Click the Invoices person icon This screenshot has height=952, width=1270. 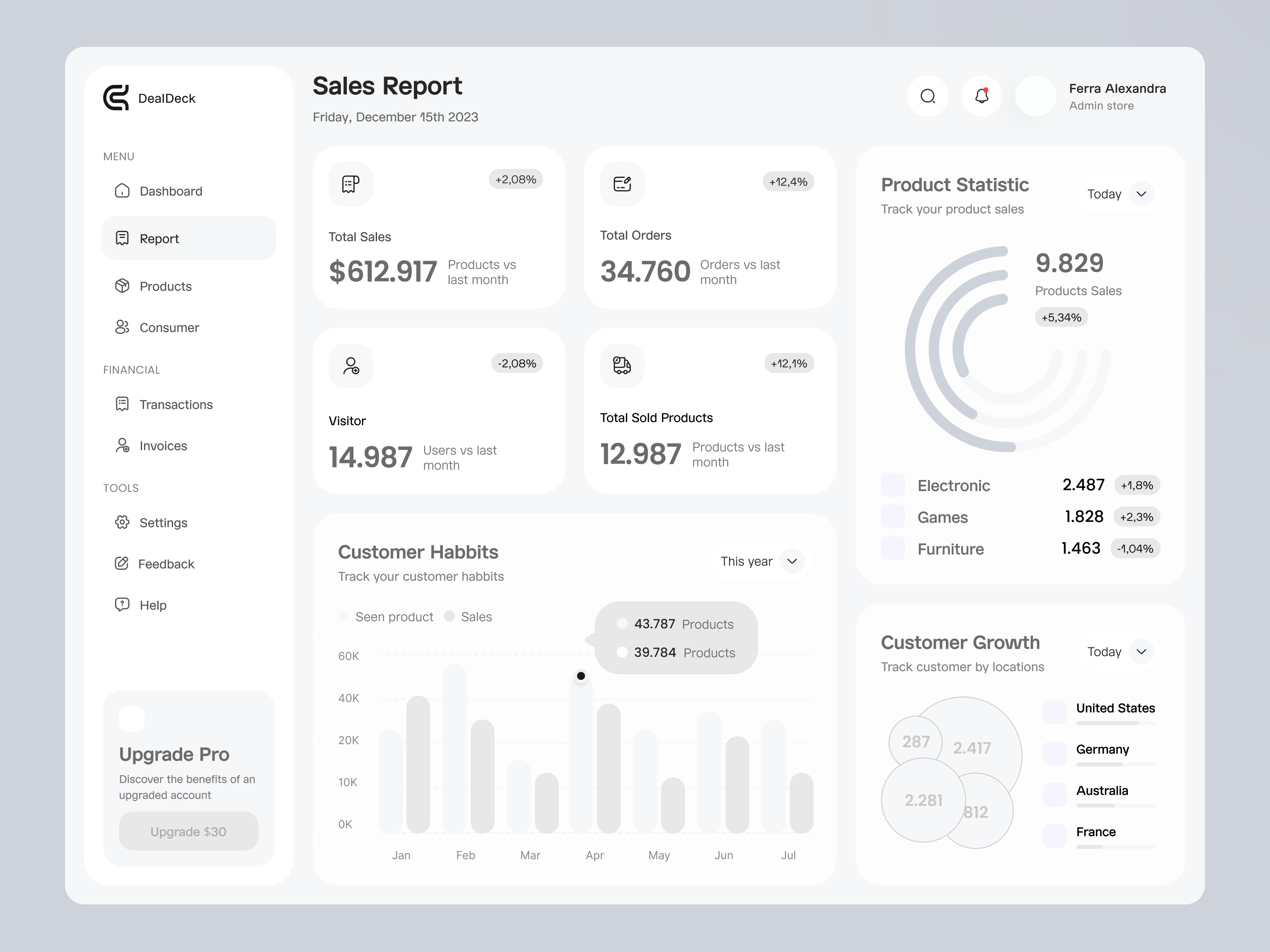tap(122, 445)
